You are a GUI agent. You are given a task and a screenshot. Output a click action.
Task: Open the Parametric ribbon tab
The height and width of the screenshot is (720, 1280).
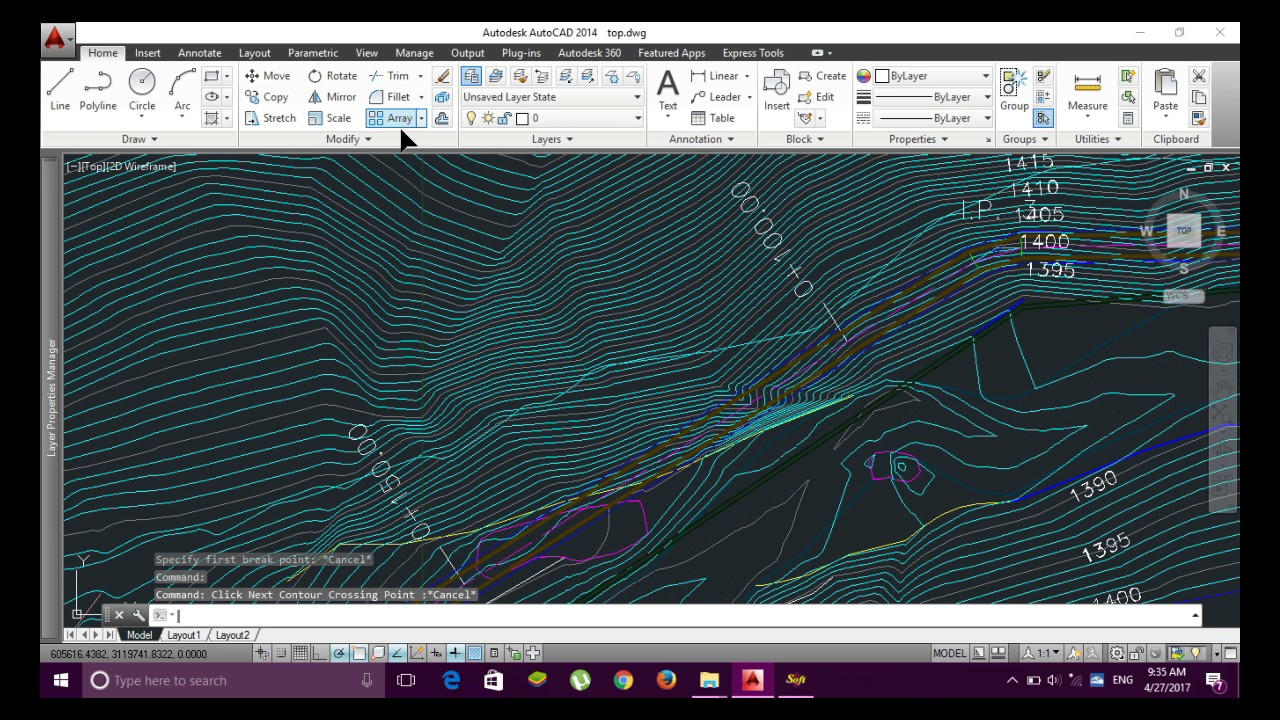click(x=313, y=53)
